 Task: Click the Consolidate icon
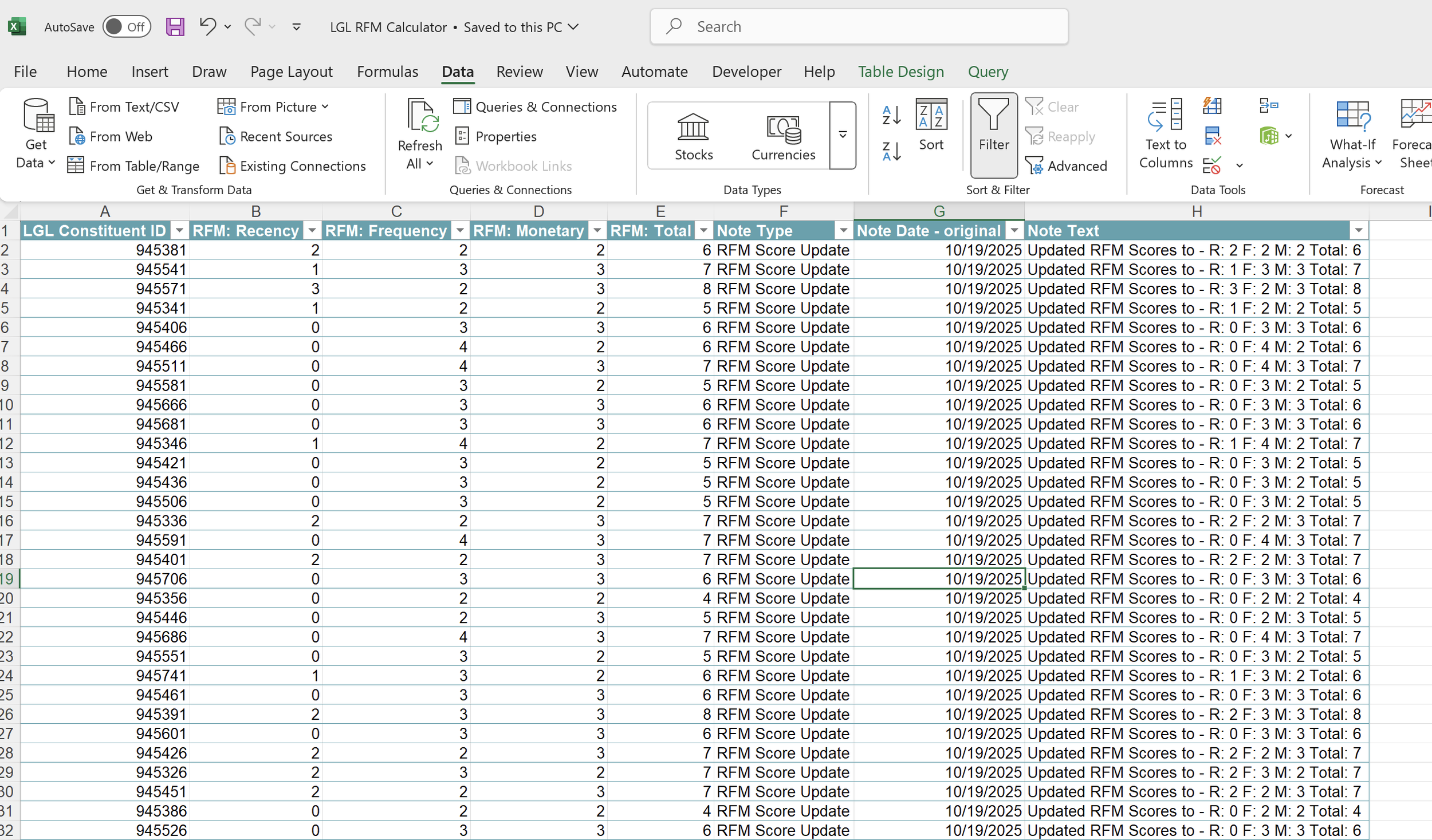1269,106
